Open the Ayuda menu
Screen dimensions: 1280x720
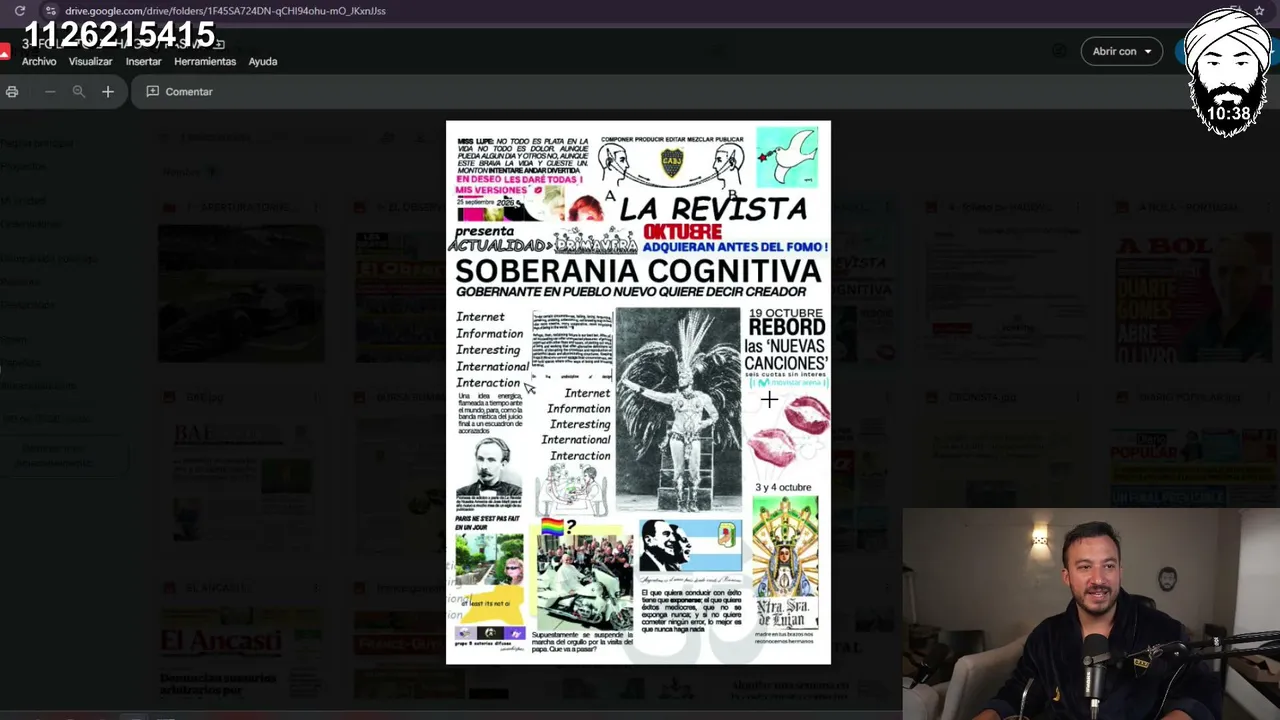pos(263,62)
